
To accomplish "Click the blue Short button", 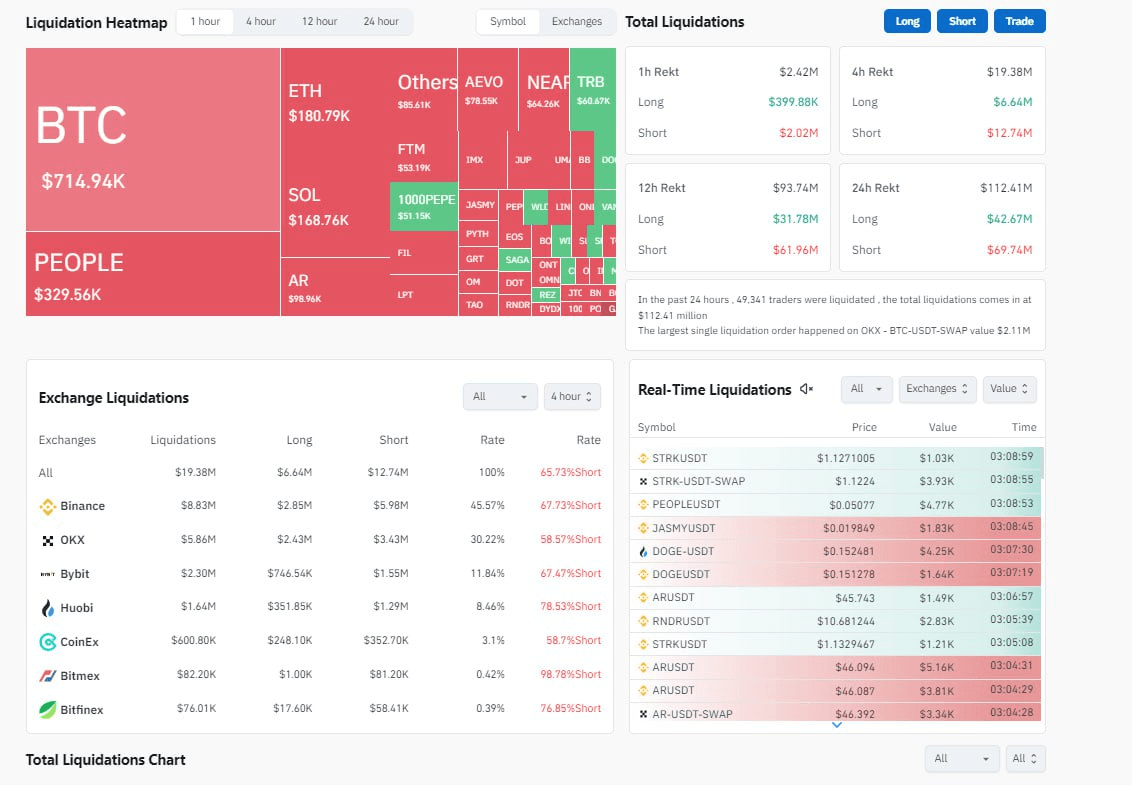I will (962, 22).
